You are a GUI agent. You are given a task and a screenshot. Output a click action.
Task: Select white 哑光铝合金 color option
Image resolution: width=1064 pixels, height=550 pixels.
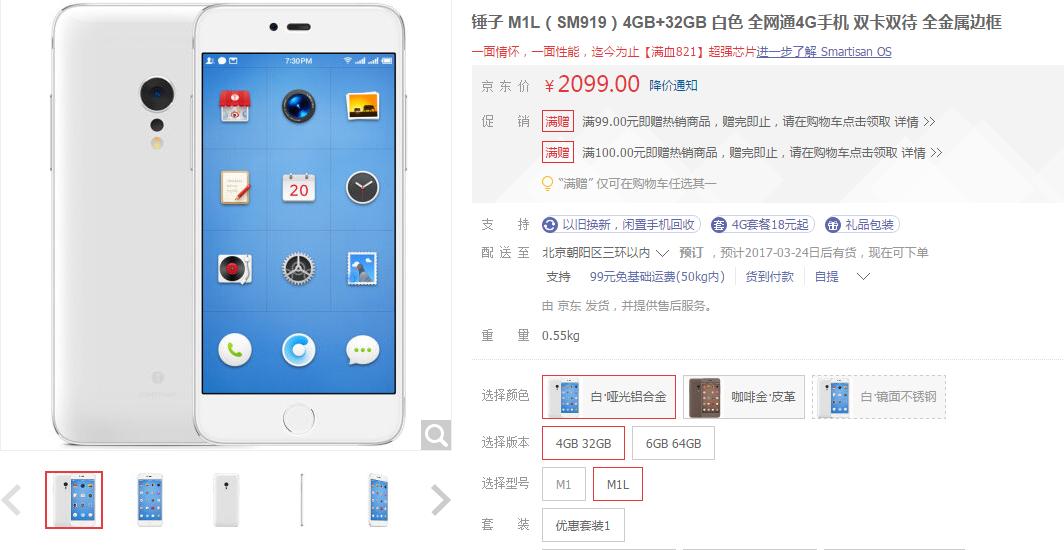coord(609,397)
